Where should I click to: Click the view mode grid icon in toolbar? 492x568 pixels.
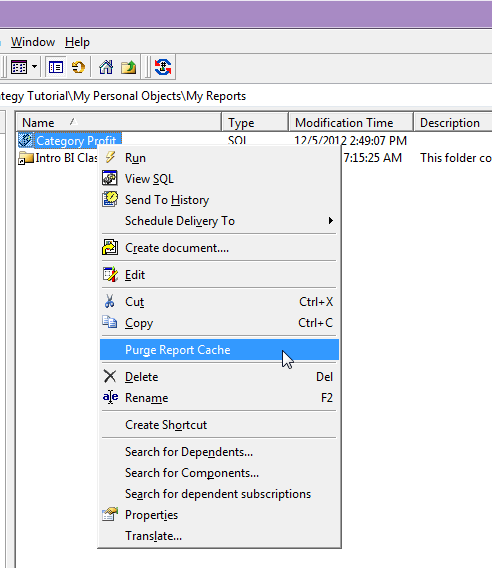pos(19,67)
